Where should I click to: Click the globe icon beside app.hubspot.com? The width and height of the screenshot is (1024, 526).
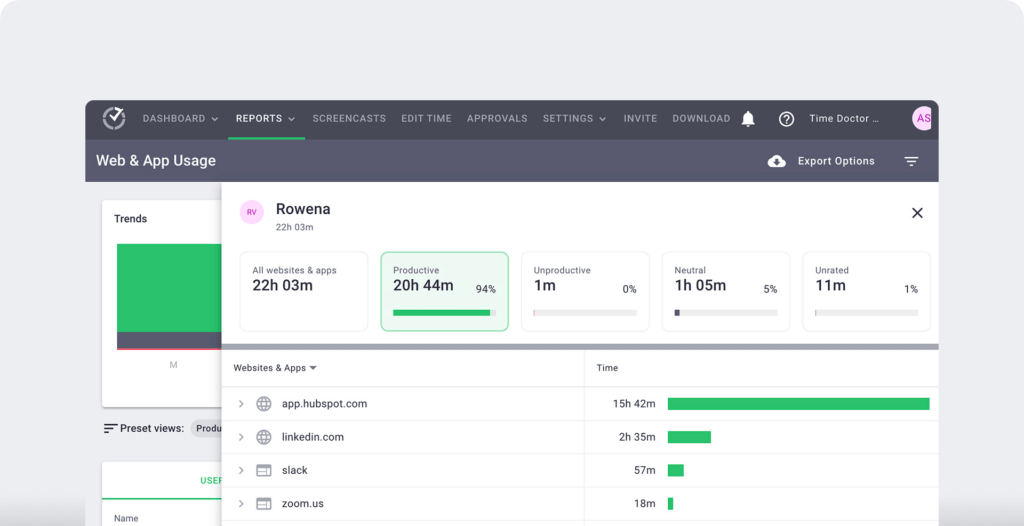point(264,404)
